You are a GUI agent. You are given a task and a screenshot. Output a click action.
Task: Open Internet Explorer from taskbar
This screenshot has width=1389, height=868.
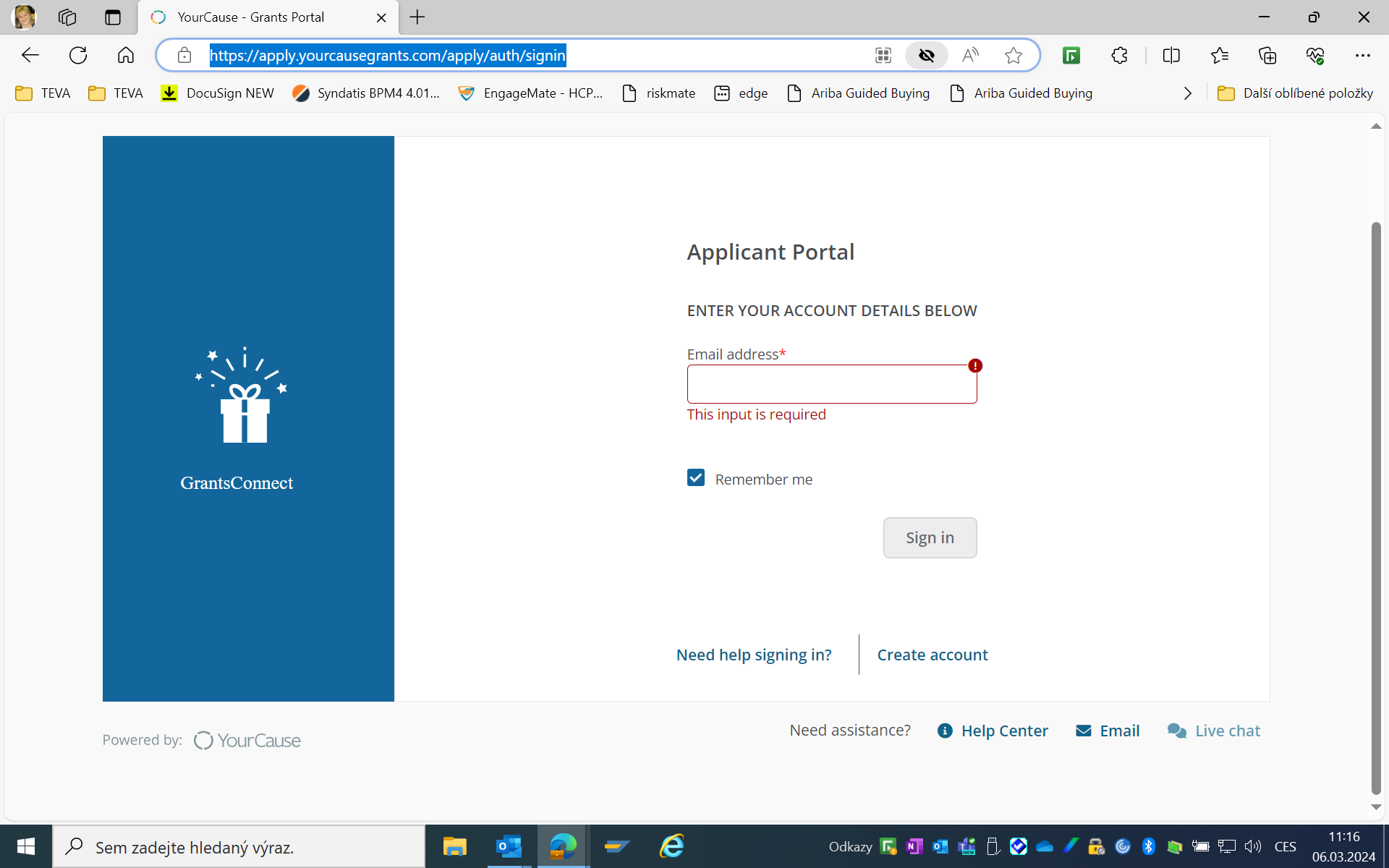point(672,846)
